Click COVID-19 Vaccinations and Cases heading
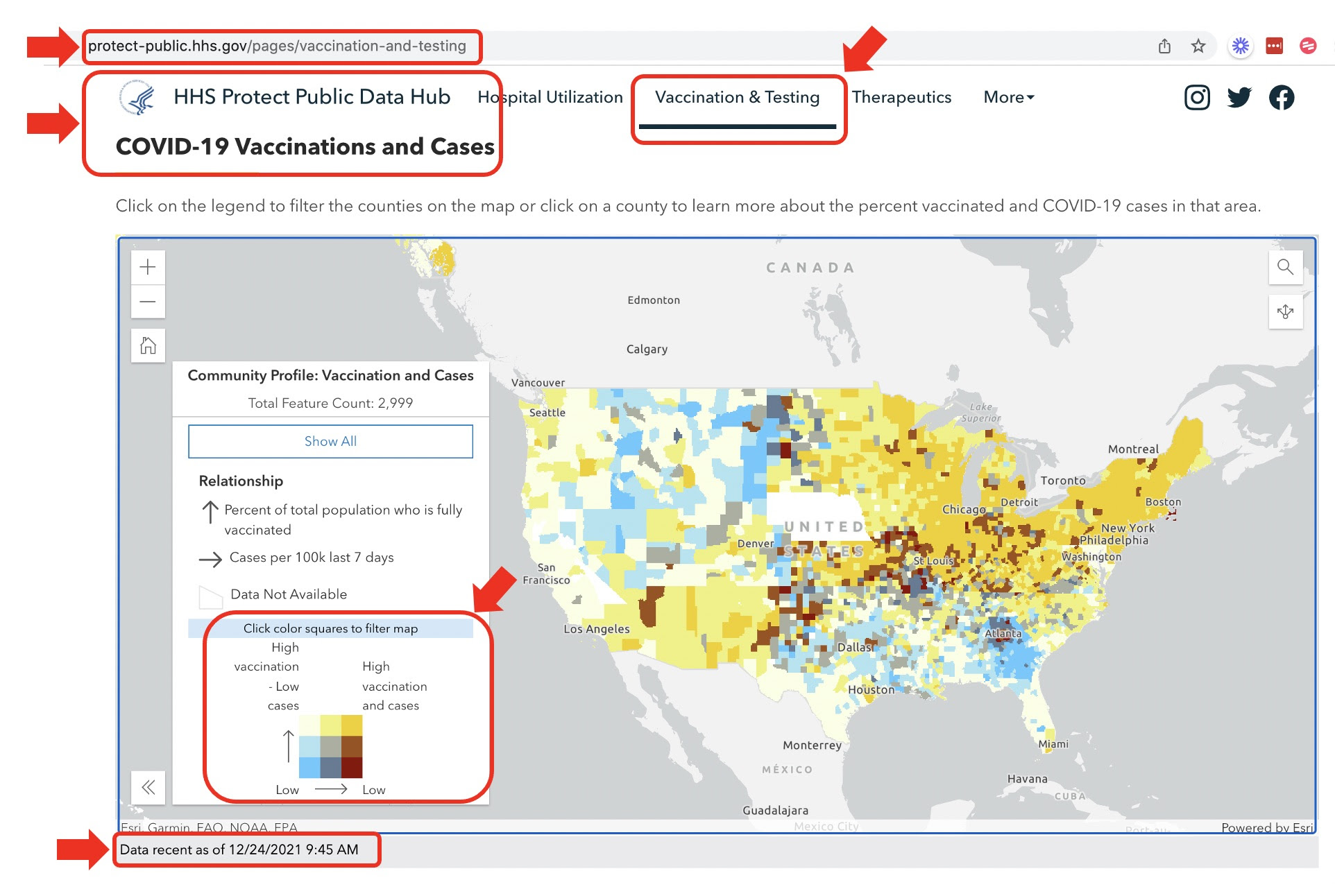 [x=305, y=146]
